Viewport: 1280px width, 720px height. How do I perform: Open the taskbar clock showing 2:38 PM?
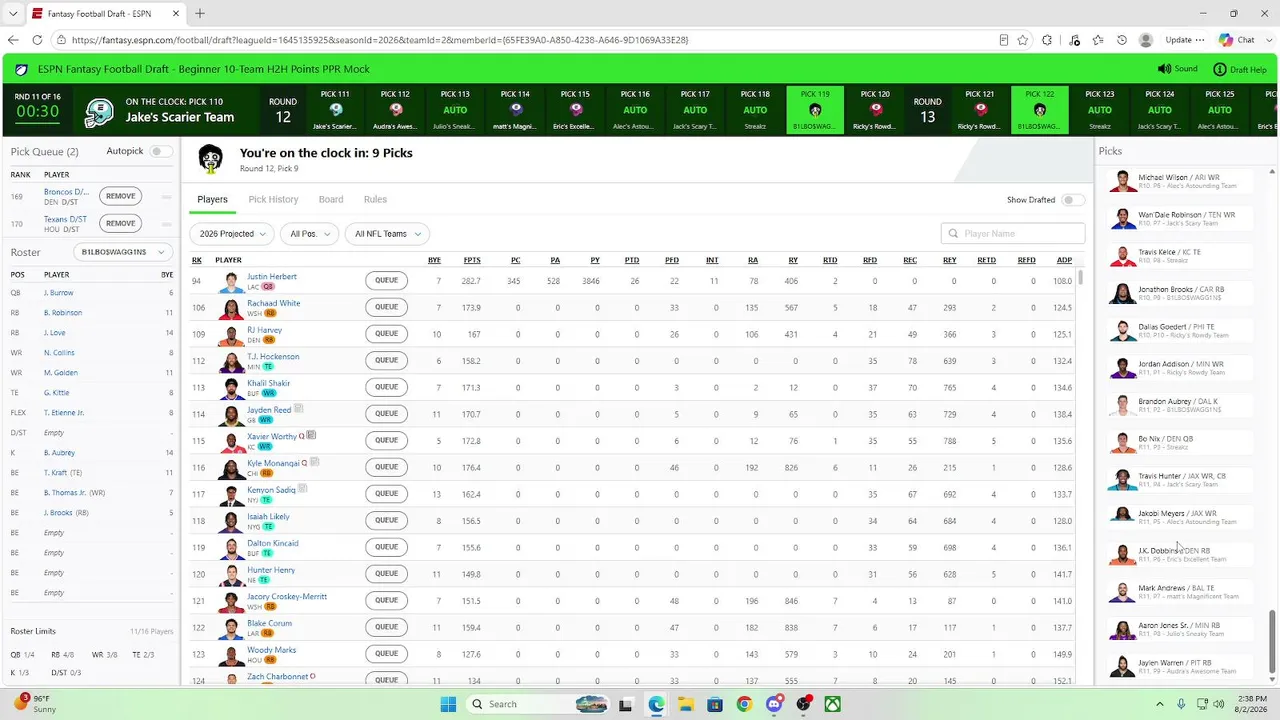[x=1250, y=704]
